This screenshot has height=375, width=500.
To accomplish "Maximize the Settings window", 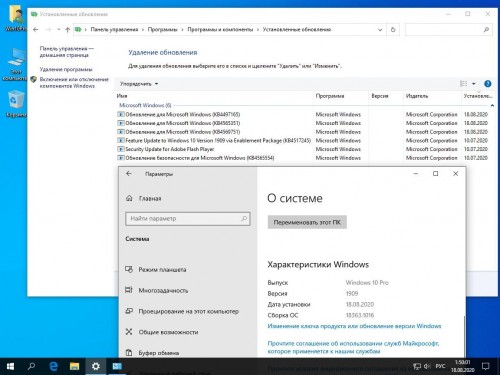I will (435, 174).
